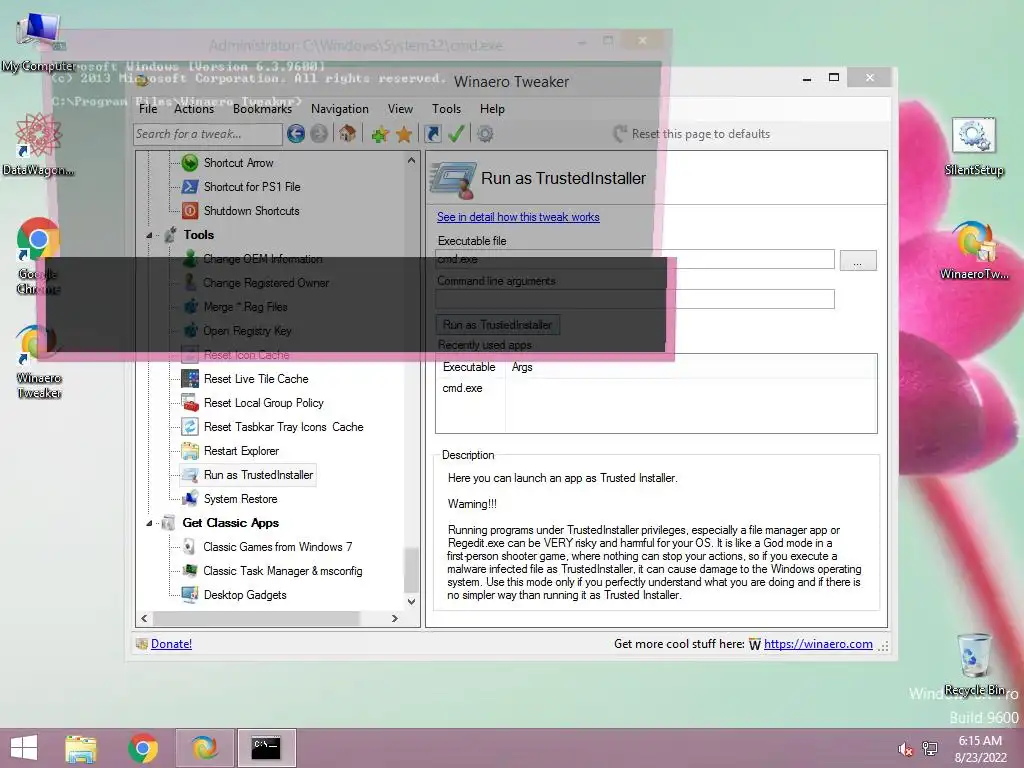This screenshot has height=768, width=1024.
Task: Click the System Restore icon
Action: (x=190, y=499)
